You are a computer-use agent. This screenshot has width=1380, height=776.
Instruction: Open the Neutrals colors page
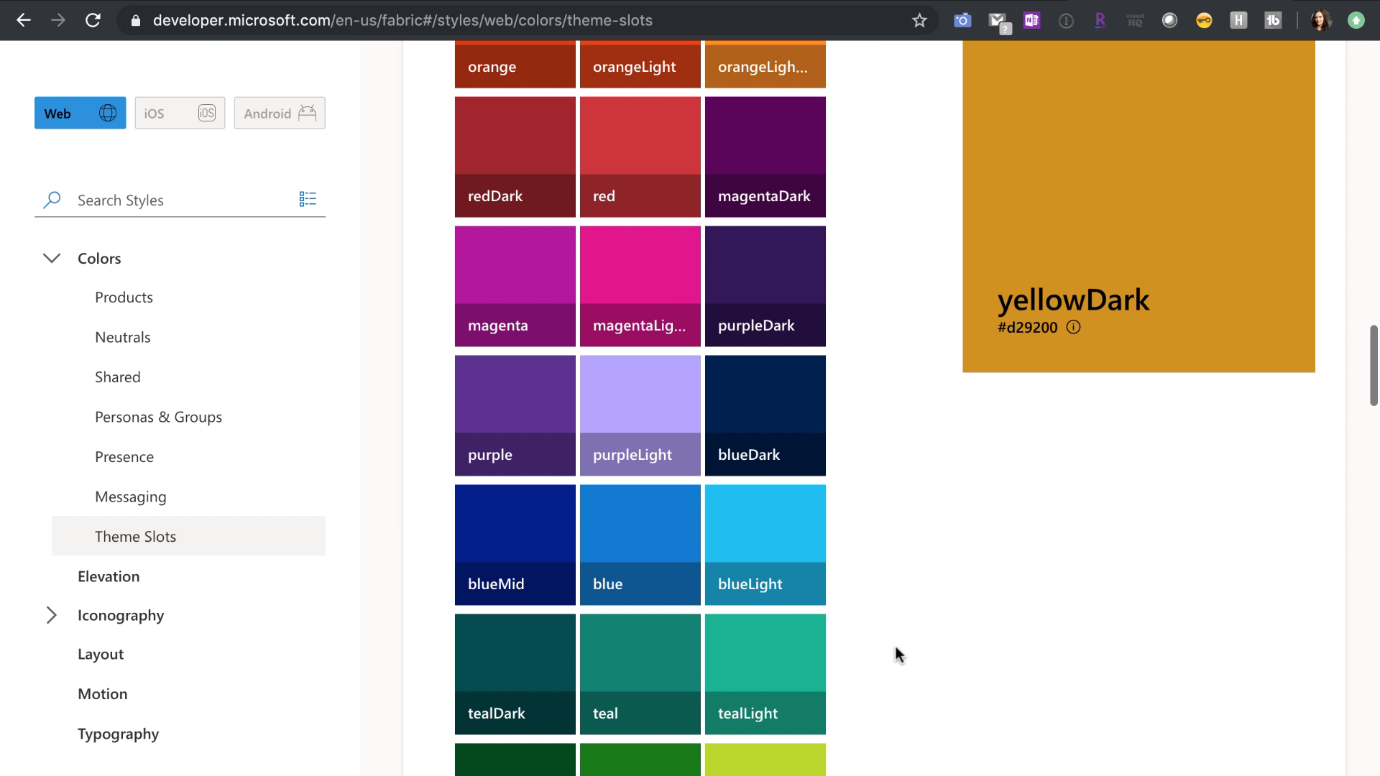123,337
